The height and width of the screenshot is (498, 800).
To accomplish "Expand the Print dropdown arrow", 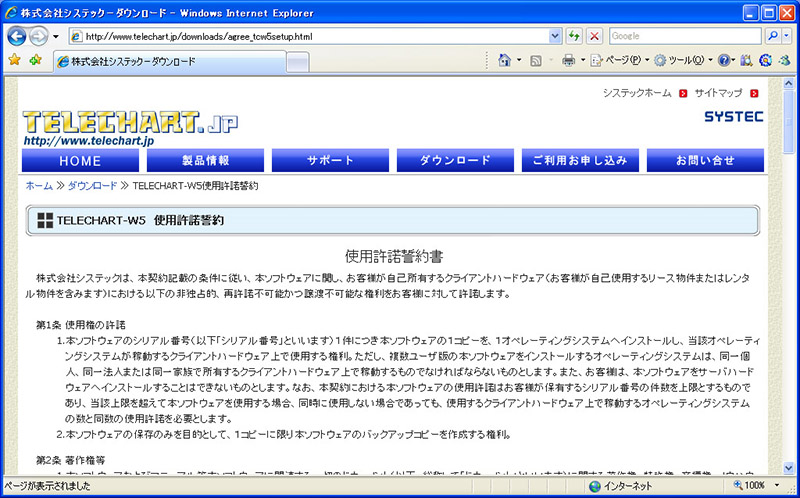I will tap(583, 60).
